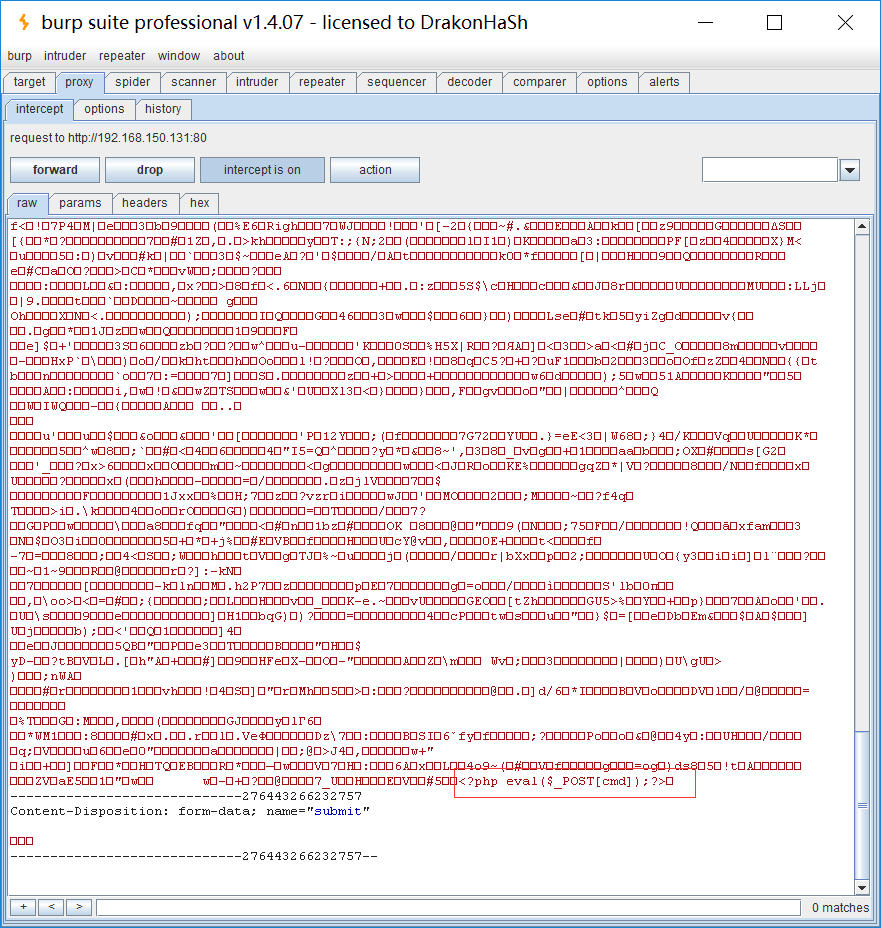
Task: View the alerts tab
Action: [x=664, y=82]
